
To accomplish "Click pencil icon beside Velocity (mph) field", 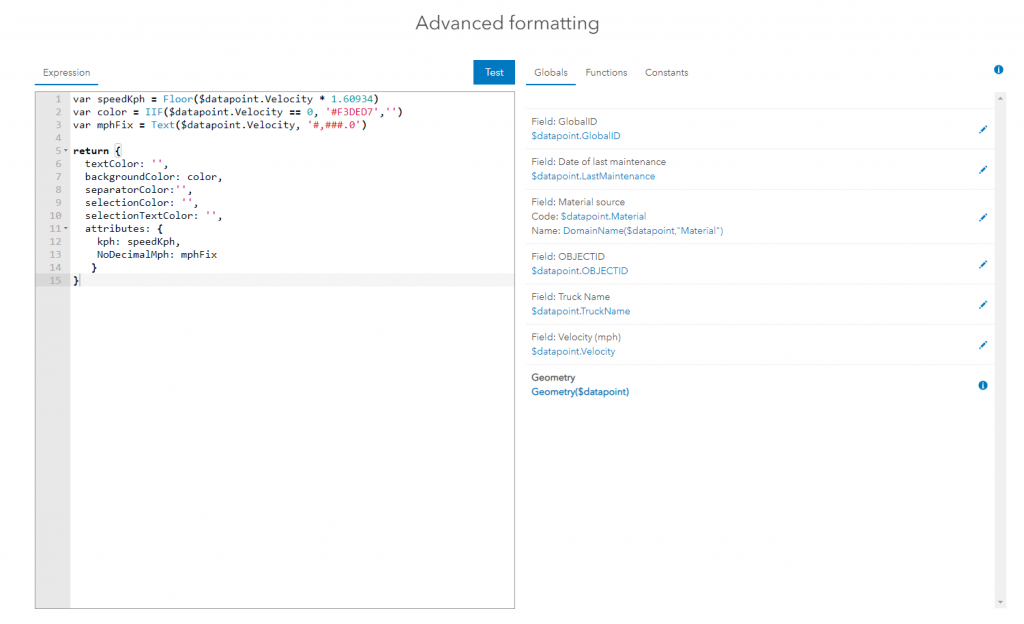I will 982,344.
